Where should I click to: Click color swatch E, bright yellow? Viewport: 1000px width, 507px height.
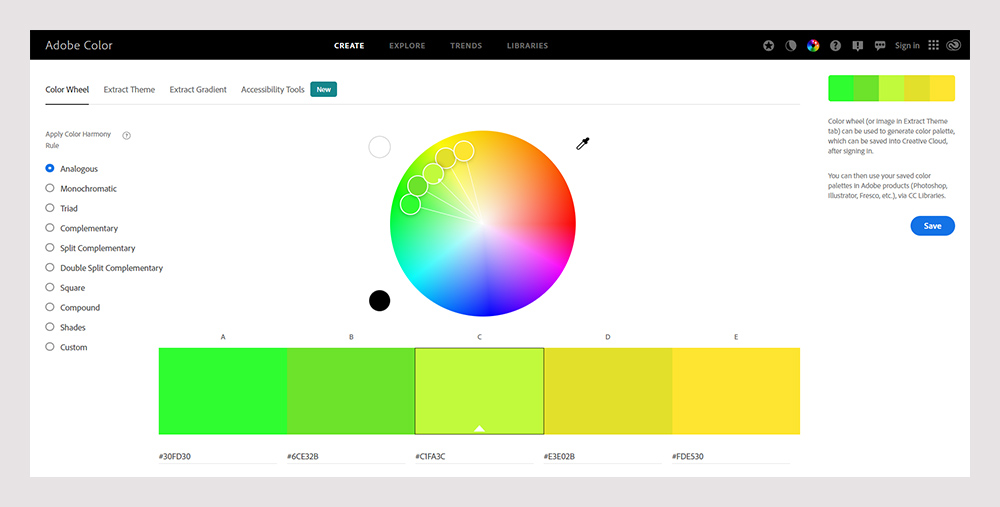[736, 391]
